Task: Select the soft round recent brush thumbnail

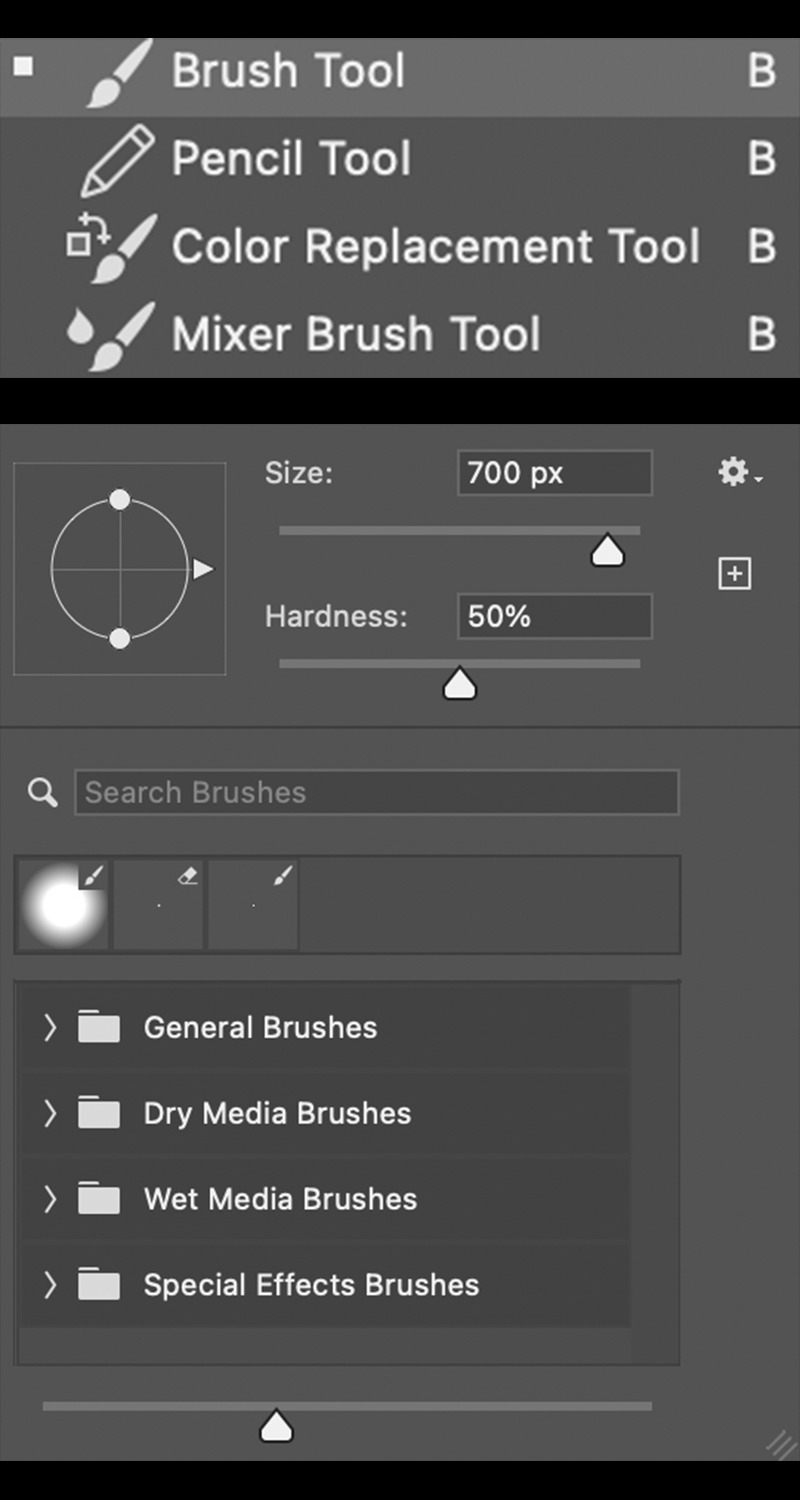Action: point(64,905)
